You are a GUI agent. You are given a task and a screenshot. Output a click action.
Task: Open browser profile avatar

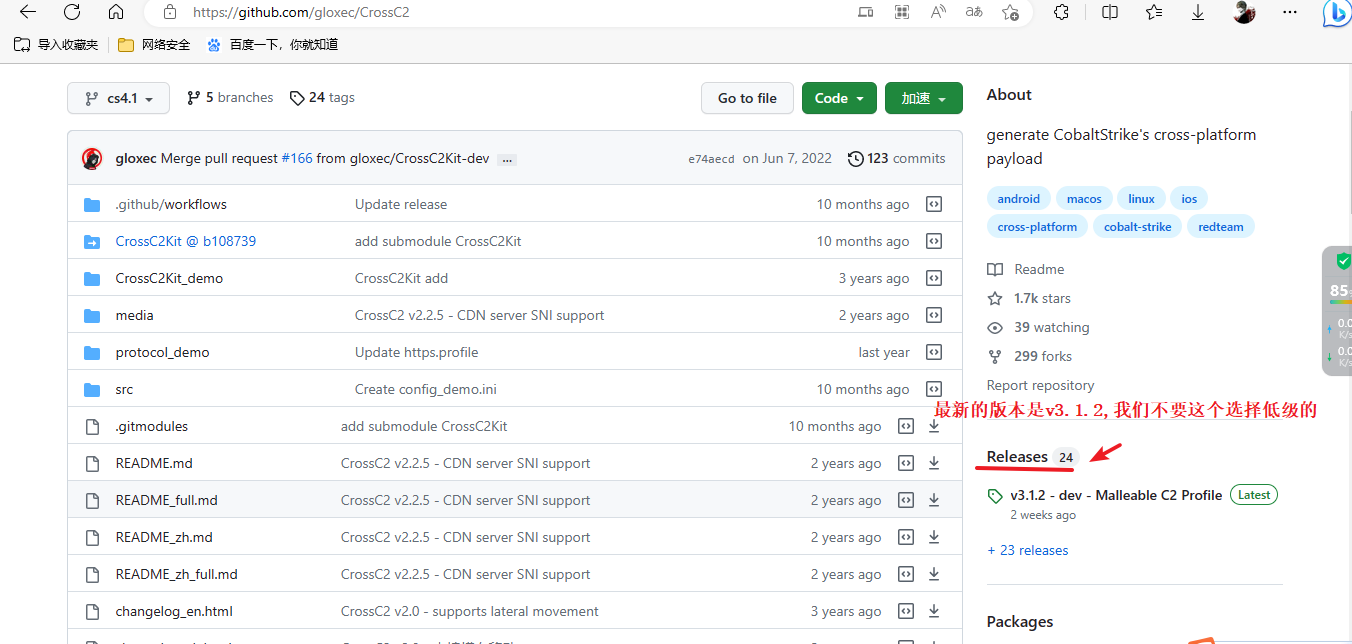(x=1244, y=12)
